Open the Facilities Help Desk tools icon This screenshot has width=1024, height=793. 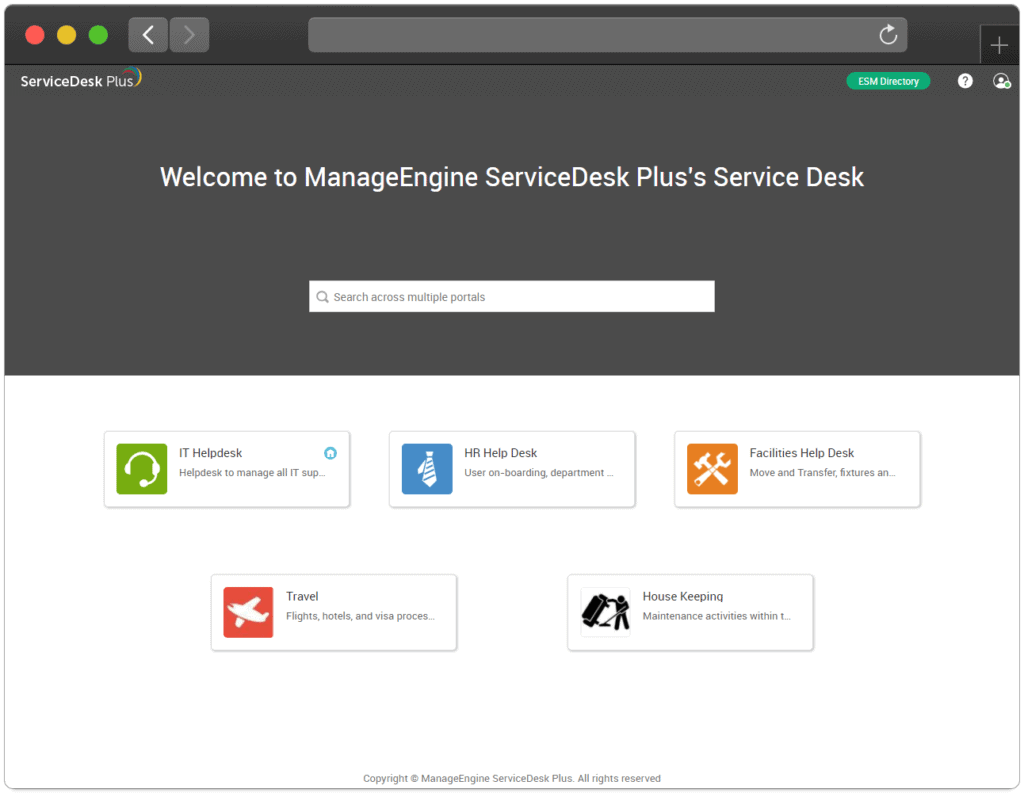712,469
